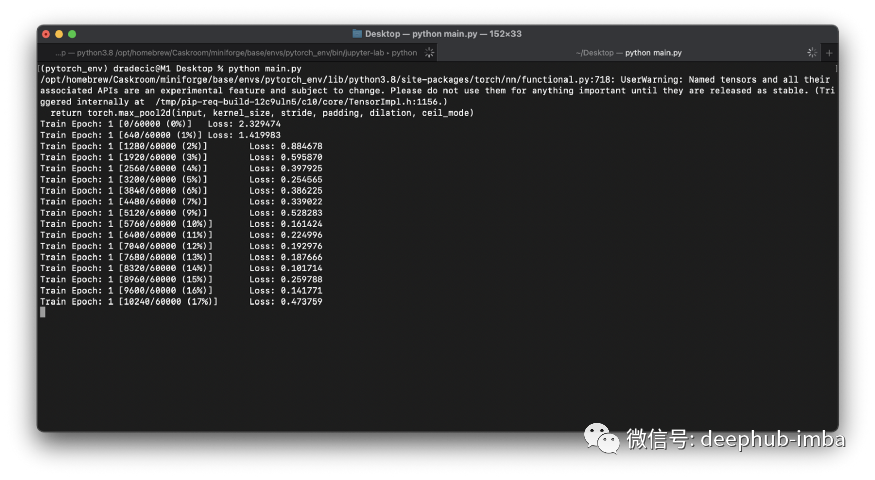This screenshot has width=875, height=480.
Task: Click the progress text [1920/60000 (3%)]
Action: [163, 157]
